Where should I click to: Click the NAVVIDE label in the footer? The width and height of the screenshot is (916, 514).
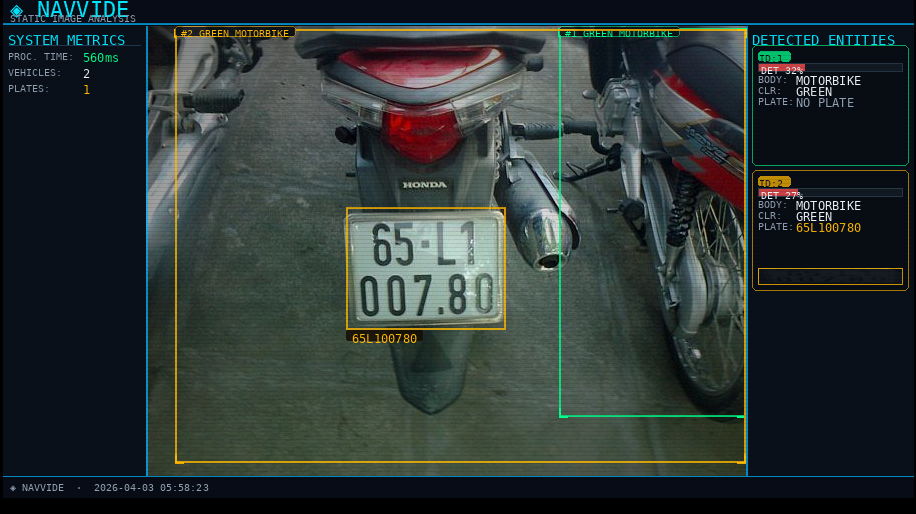coord(43,488)
